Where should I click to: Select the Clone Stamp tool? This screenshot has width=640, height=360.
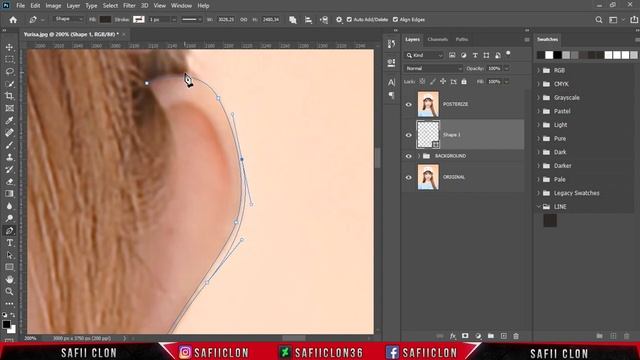9,158
